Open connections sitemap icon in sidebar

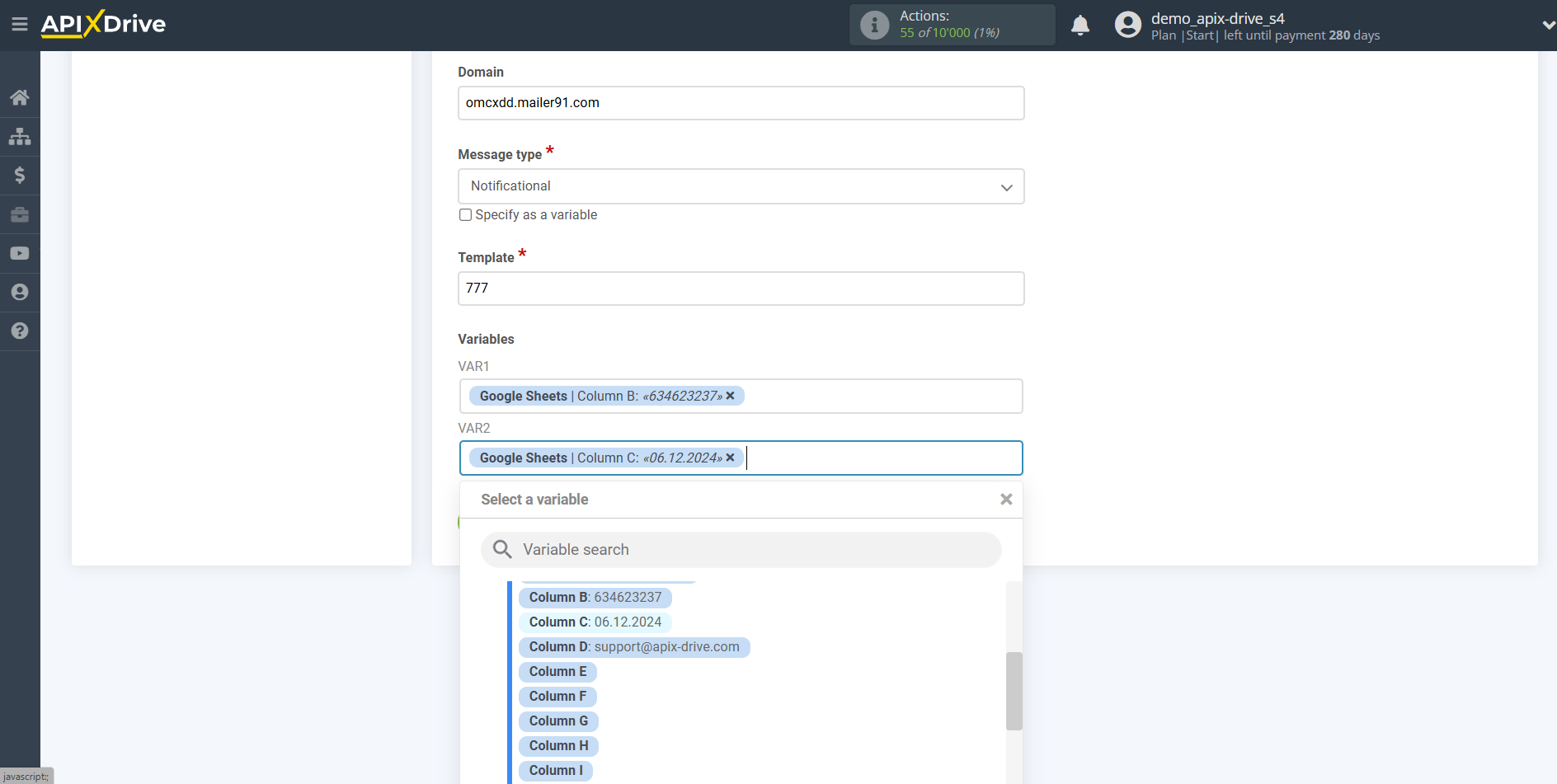(20, 136)
